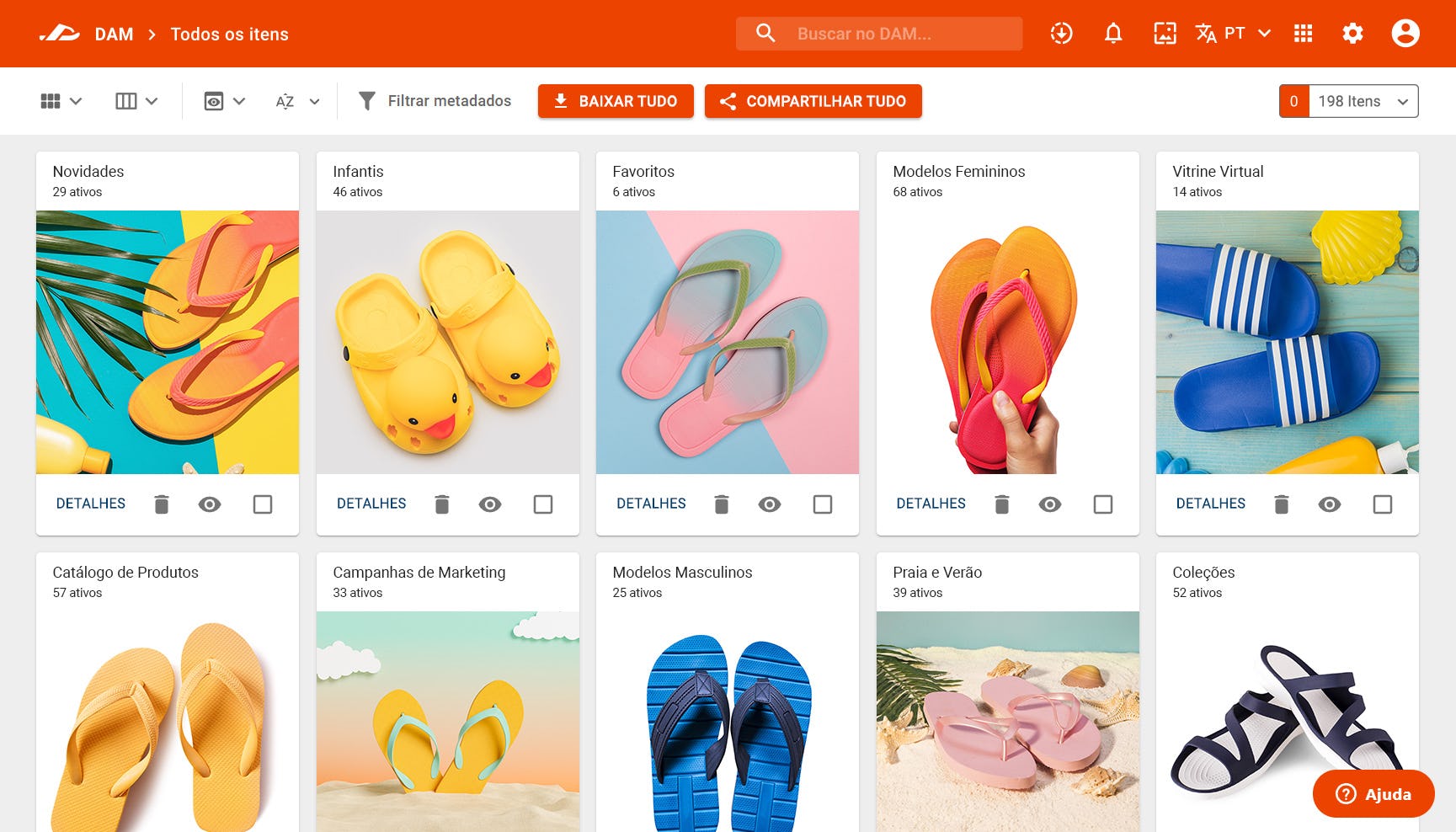The image size is (1456, 832).
Task: Expand the preview mode dropdown arrow
Action: point(239,101)
